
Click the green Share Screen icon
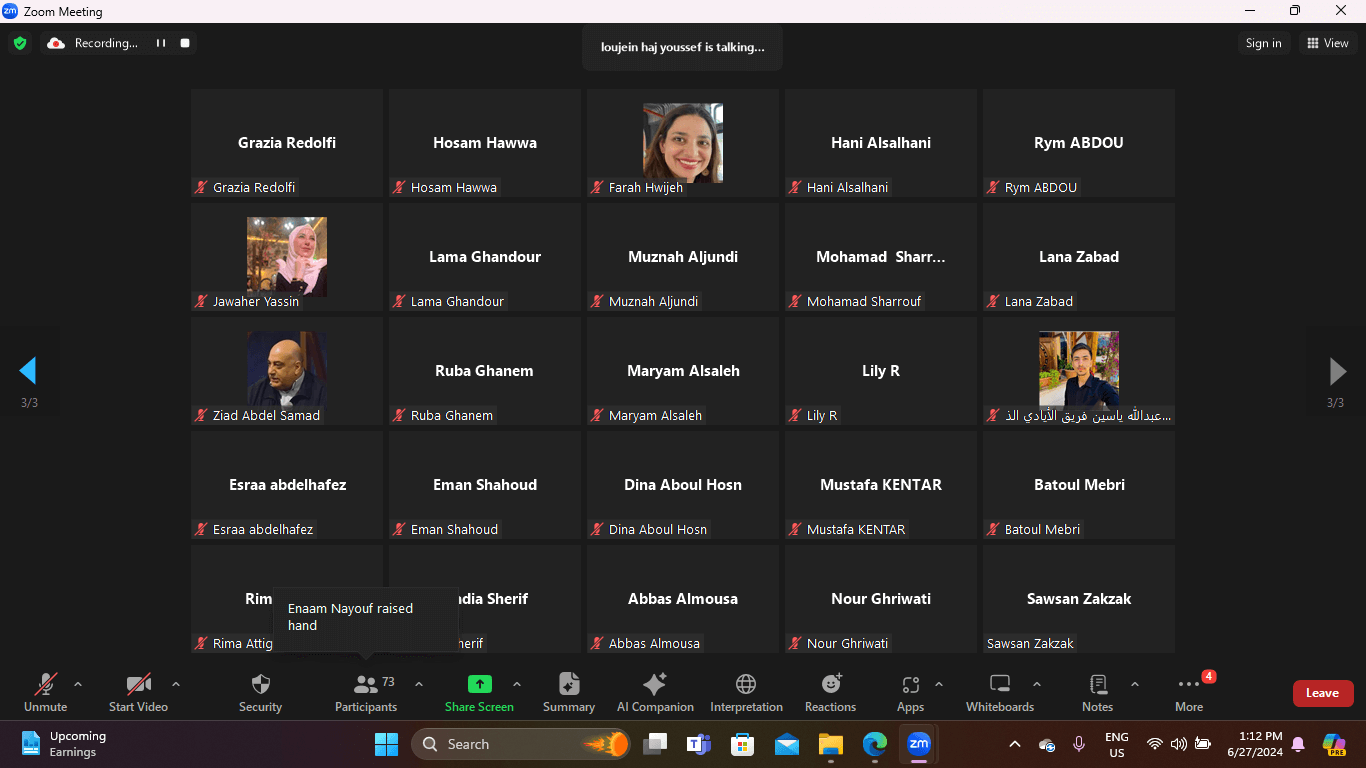tap(479, 685)
